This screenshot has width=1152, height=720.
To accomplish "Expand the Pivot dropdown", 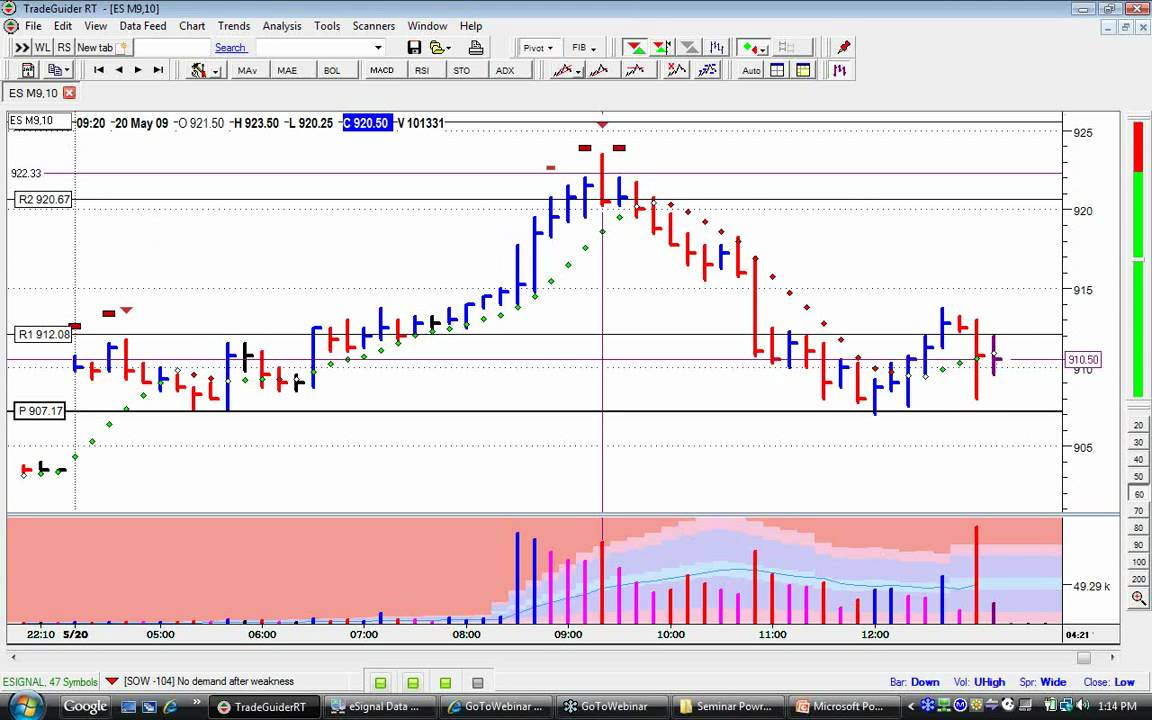I will point(538,48).
